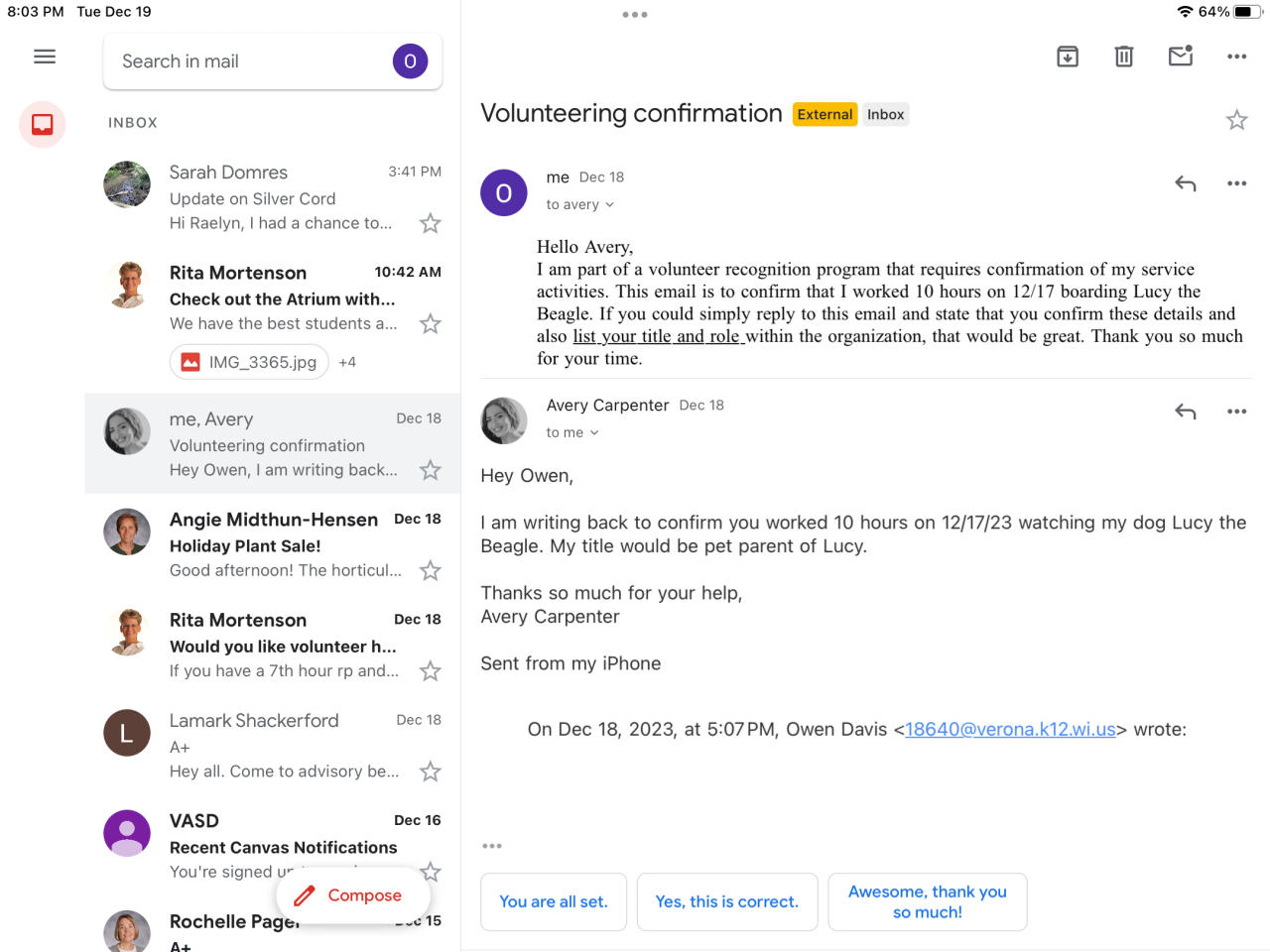
Task: Tap the External label badge
Action: tap(825, 114)
